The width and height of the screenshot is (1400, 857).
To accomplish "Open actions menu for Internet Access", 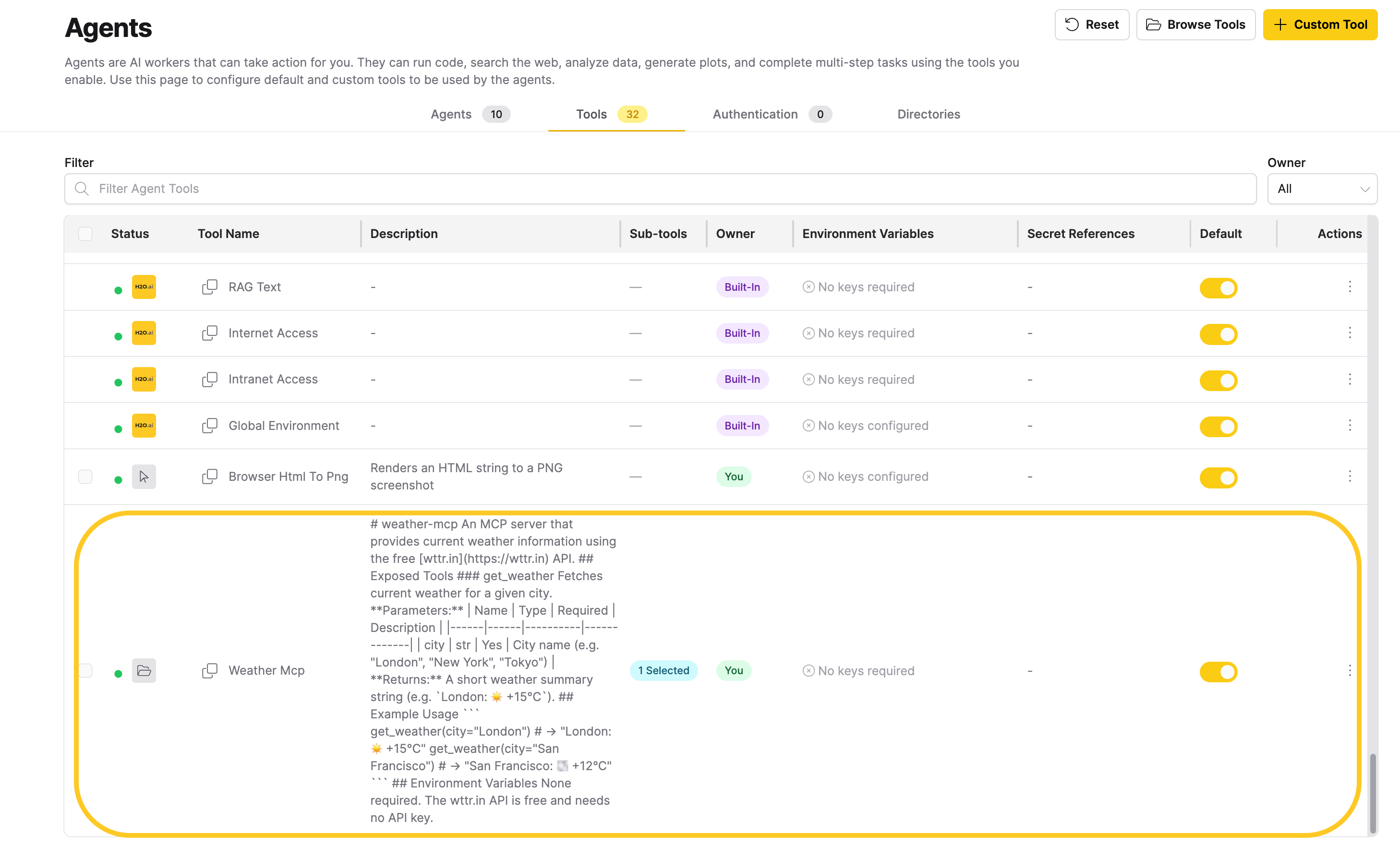I will coord(1350,333).
